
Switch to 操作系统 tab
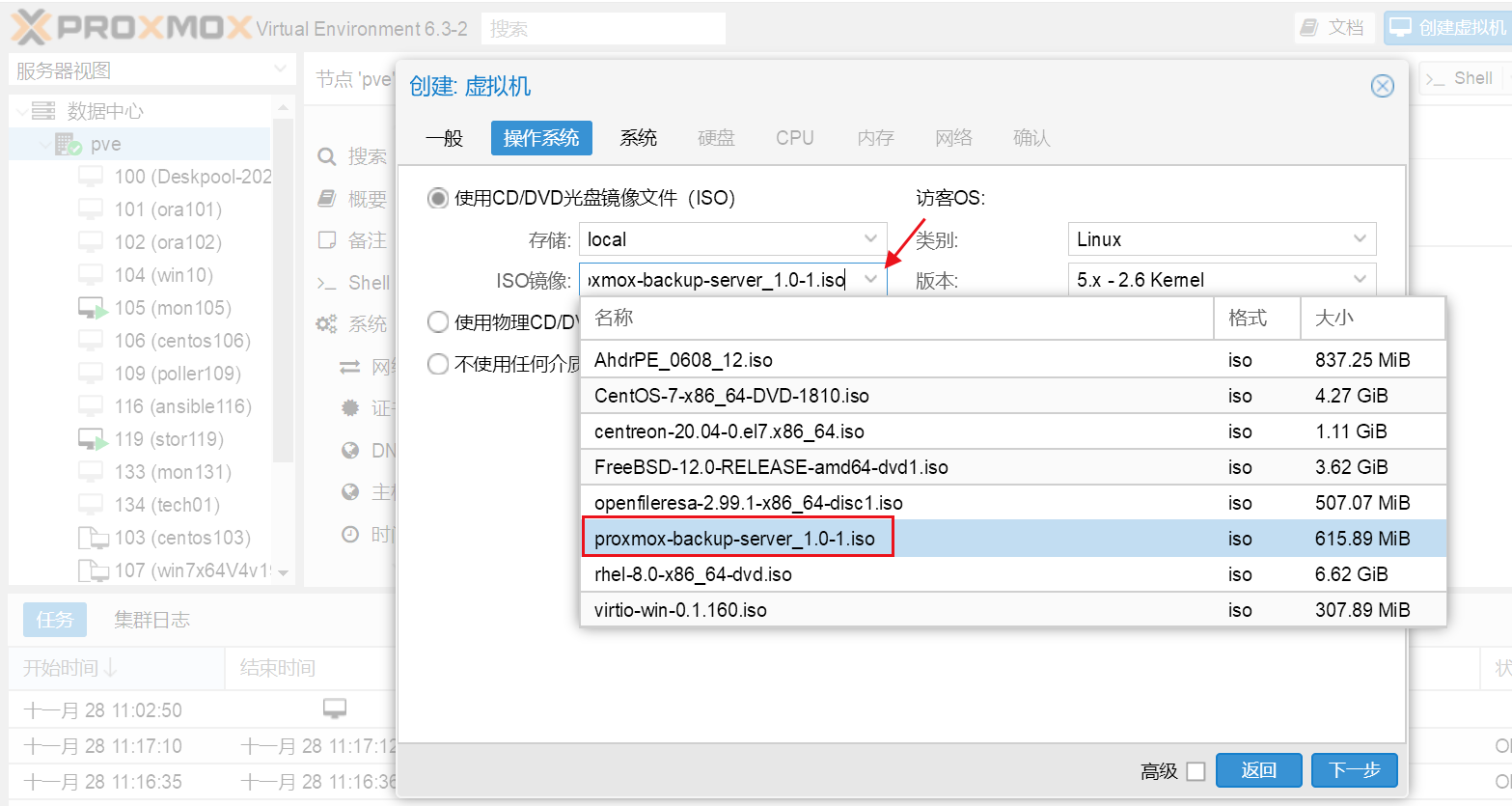pyautogui.click(x=541, y=138)
